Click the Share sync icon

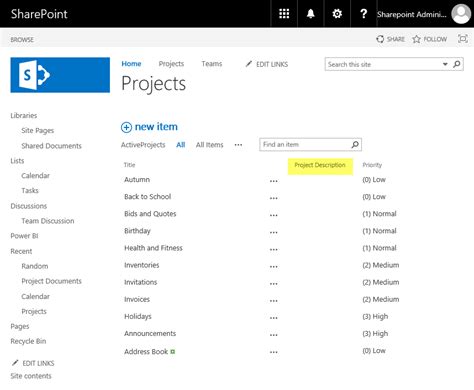[x=380, y=39]
